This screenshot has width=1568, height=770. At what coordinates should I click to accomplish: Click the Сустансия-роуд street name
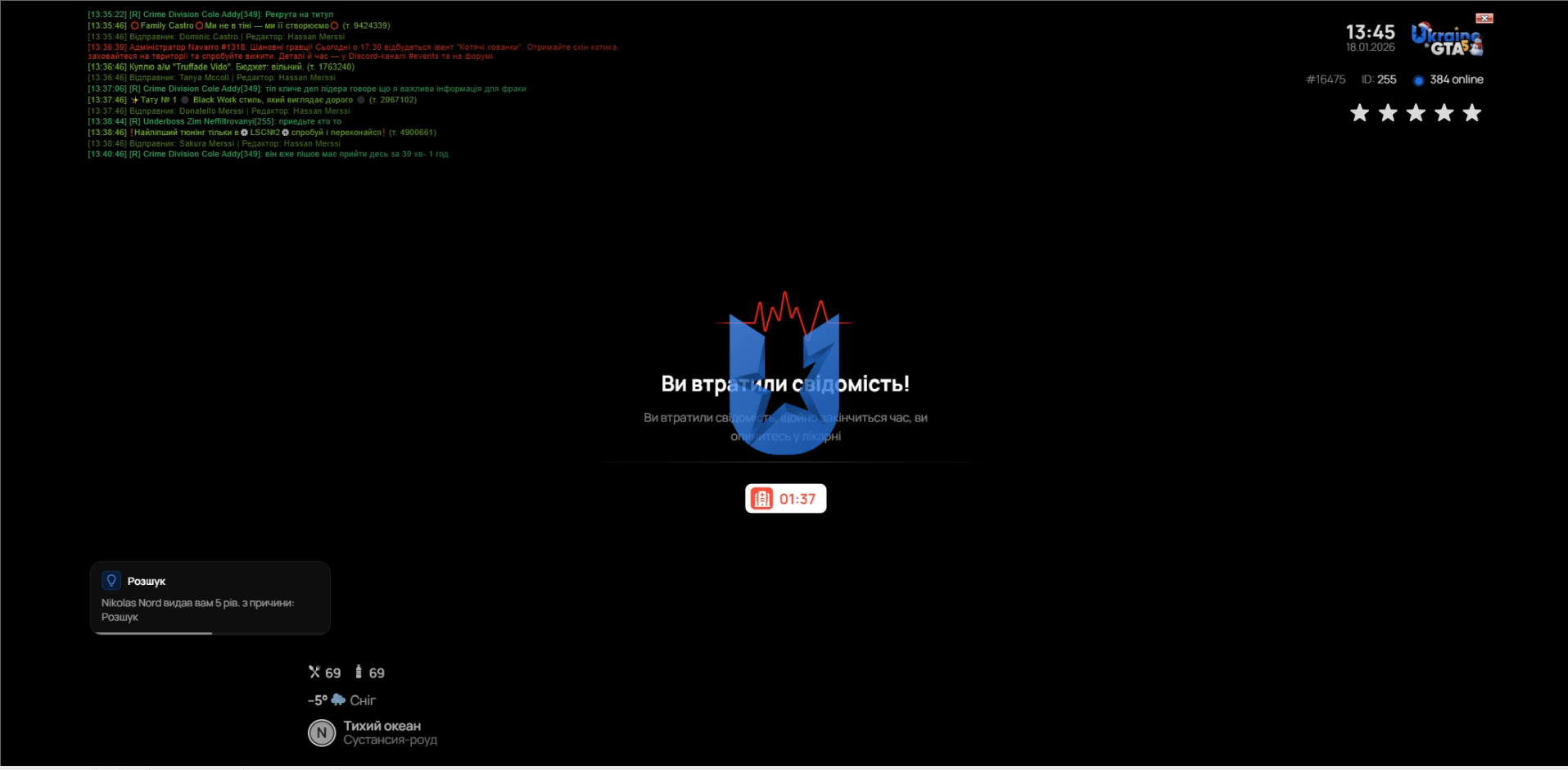tap(391, 740)
